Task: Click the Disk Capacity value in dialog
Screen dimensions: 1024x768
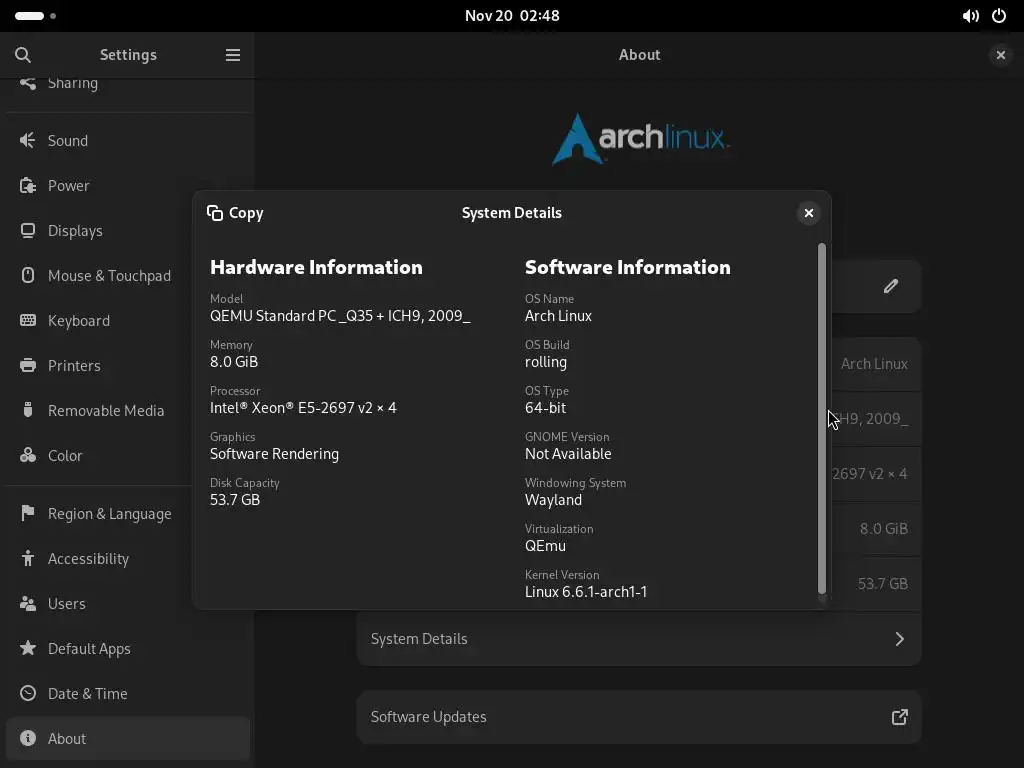Action: point(235,500)
